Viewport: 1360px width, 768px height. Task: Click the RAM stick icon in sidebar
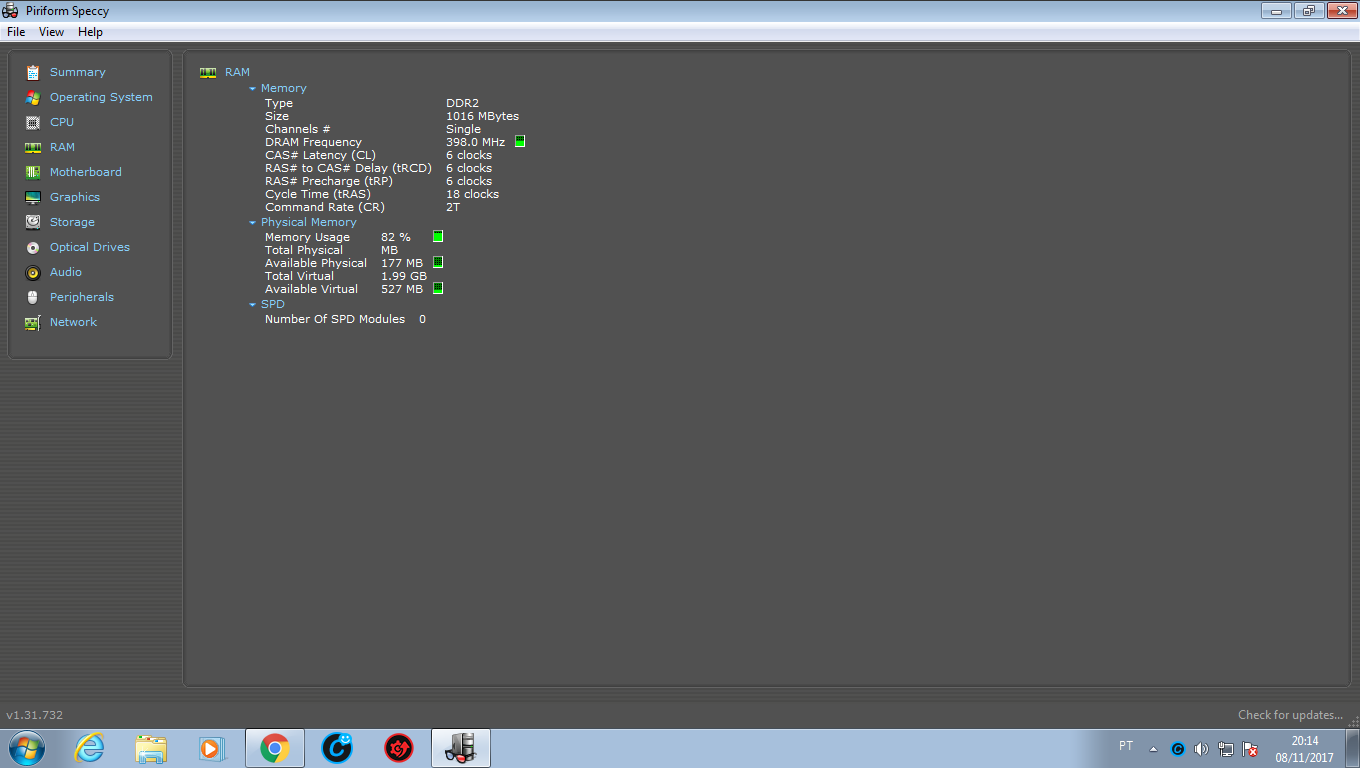coord(33,147)
